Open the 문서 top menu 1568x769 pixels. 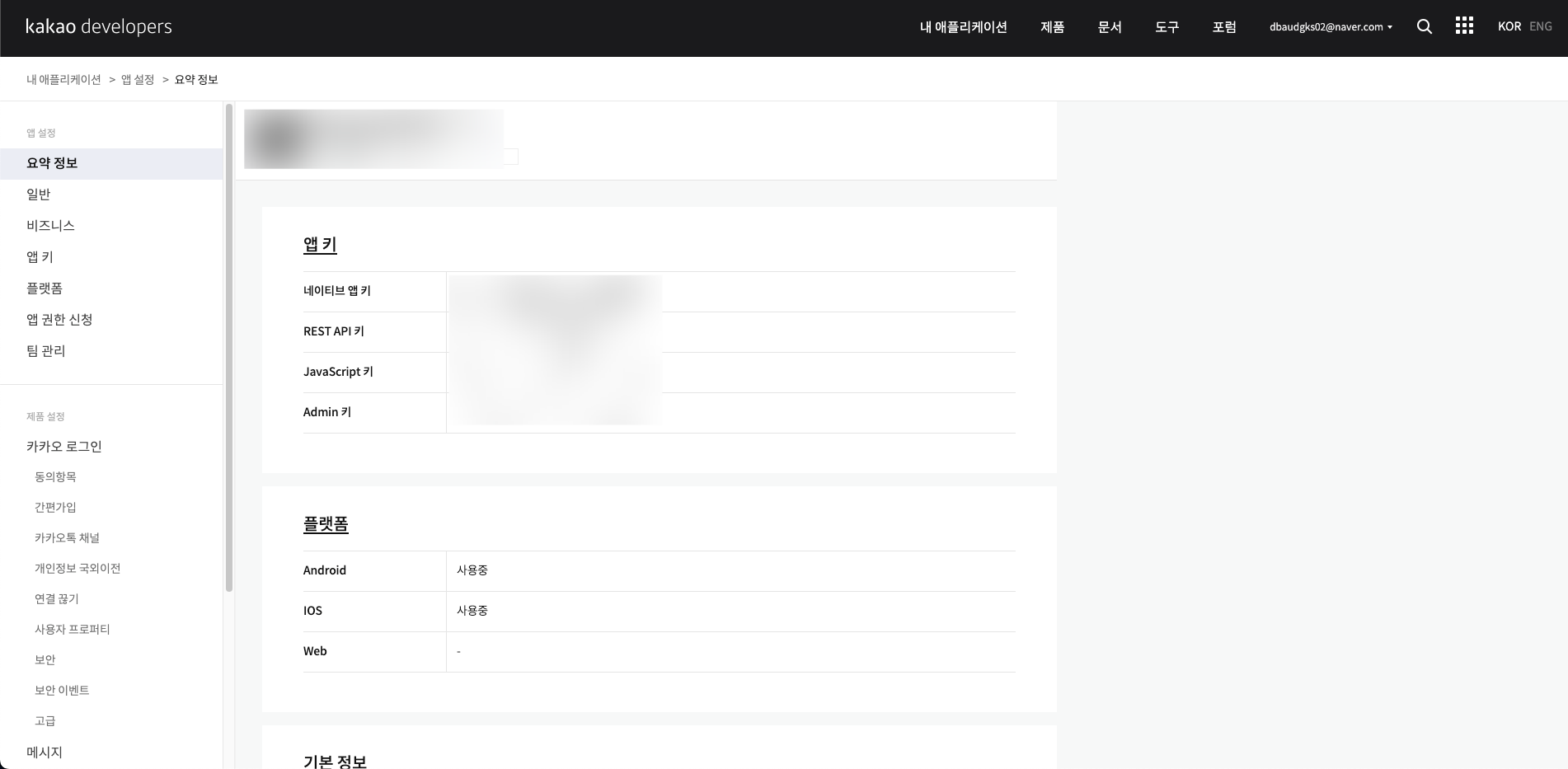point(1110,26)
